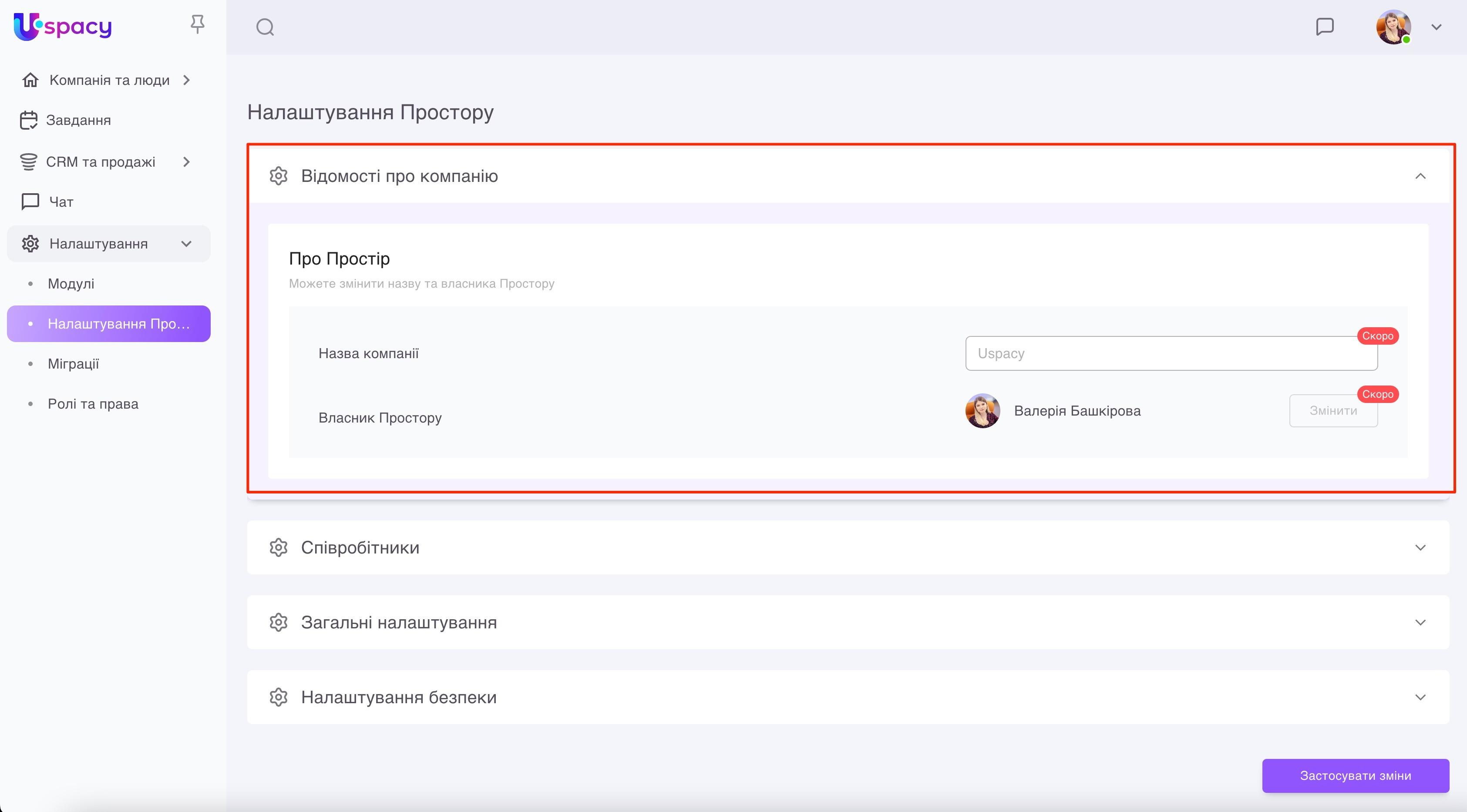
Task: Open search with the magnifier icon
Action: point(266,27)
